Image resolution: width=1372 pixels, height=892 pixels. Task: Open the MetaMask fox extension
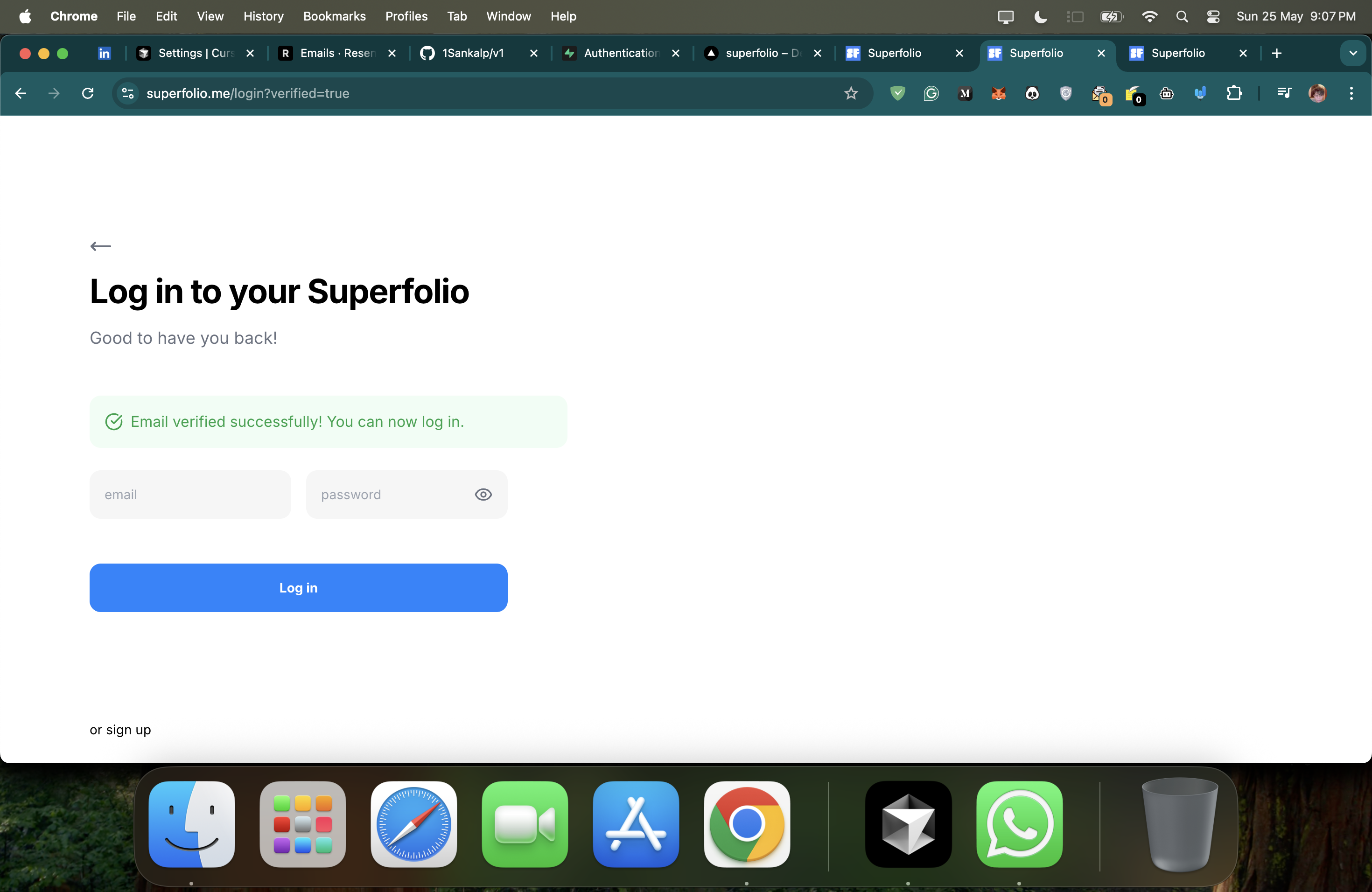click(x=999, y=93)
